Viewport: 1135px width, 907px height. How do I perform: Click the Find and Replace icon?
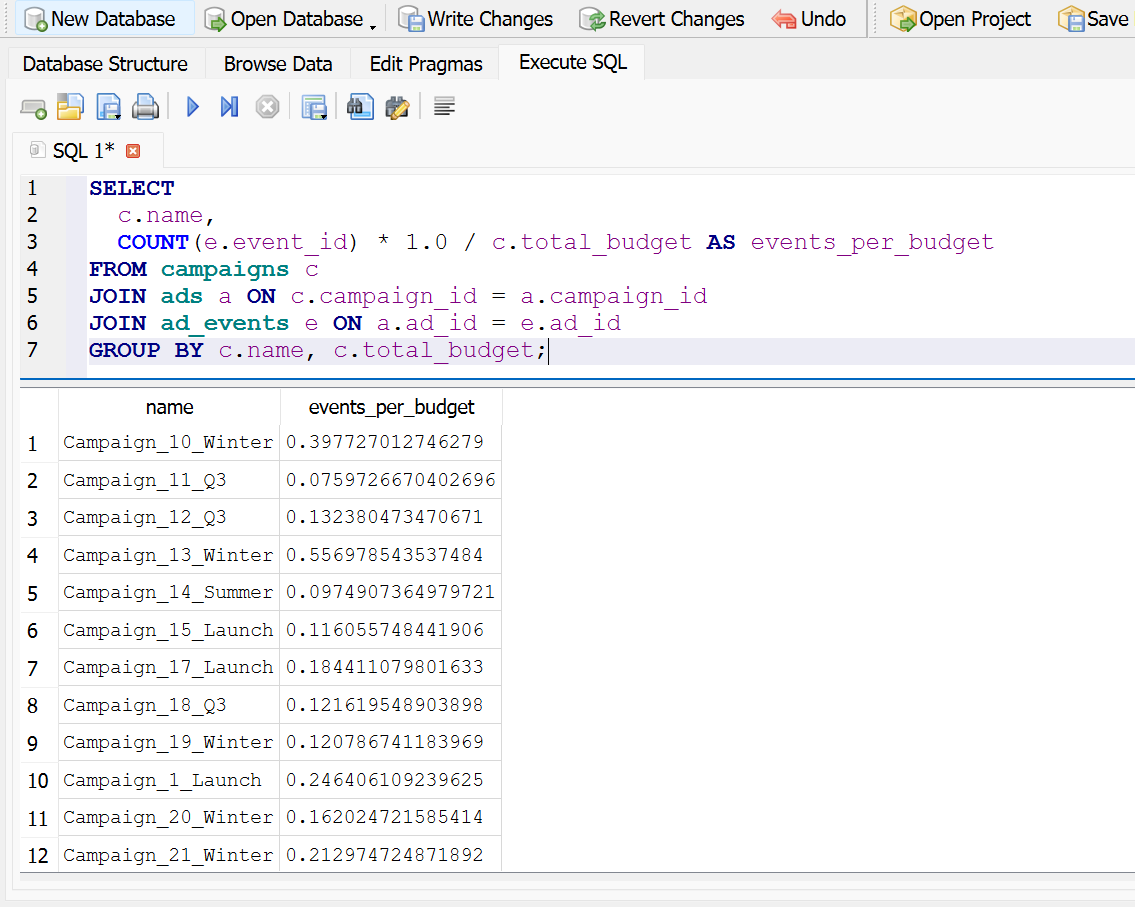[397, 107]
